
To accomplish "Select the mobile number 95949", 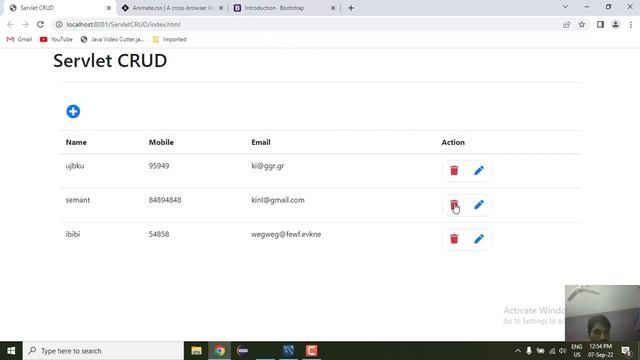I will pyautogui.click(x=159, y=166).
